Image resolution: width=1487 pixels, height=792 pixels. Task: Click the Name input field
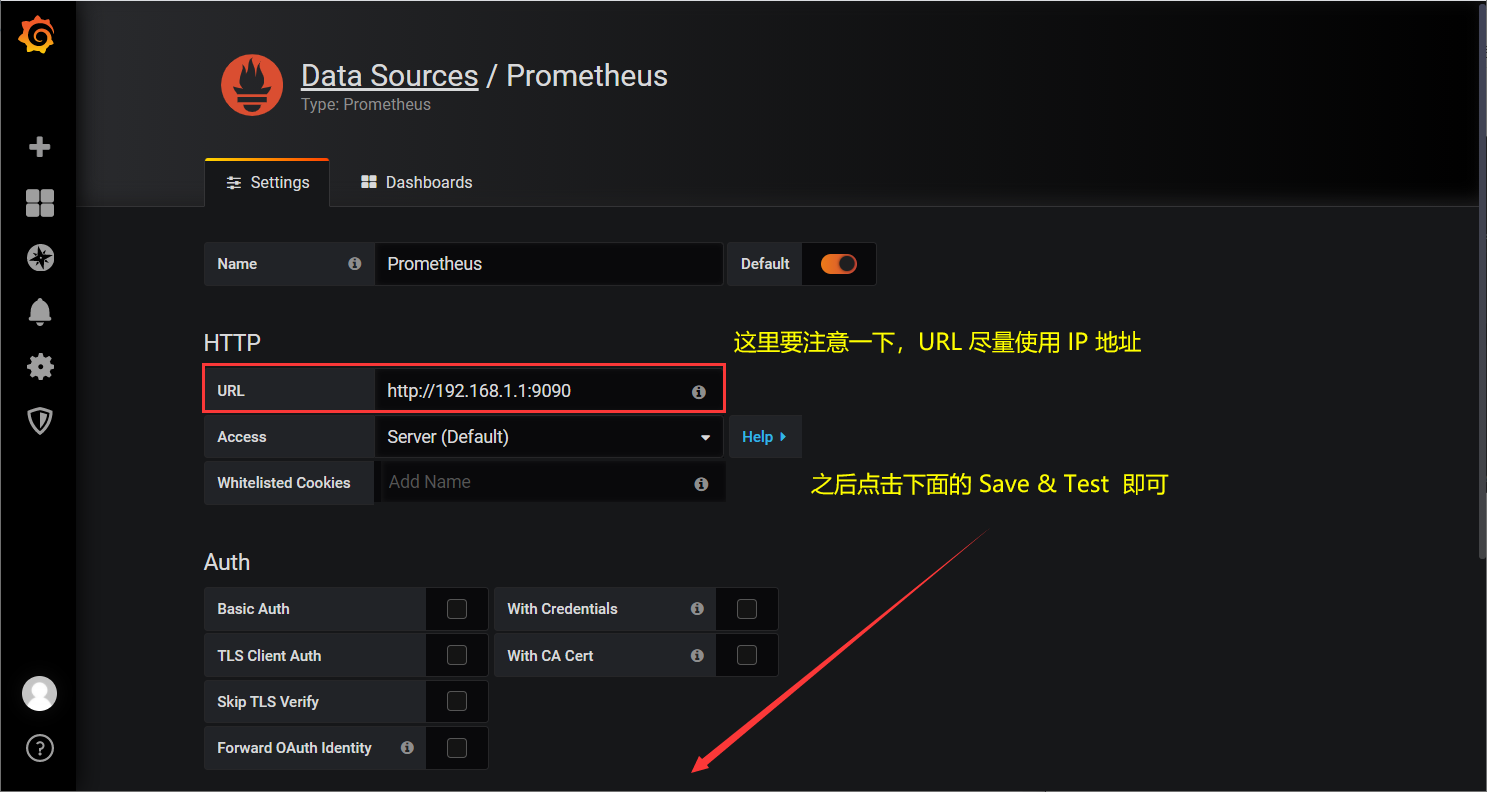pyautogui.click(x=549, y=264)
